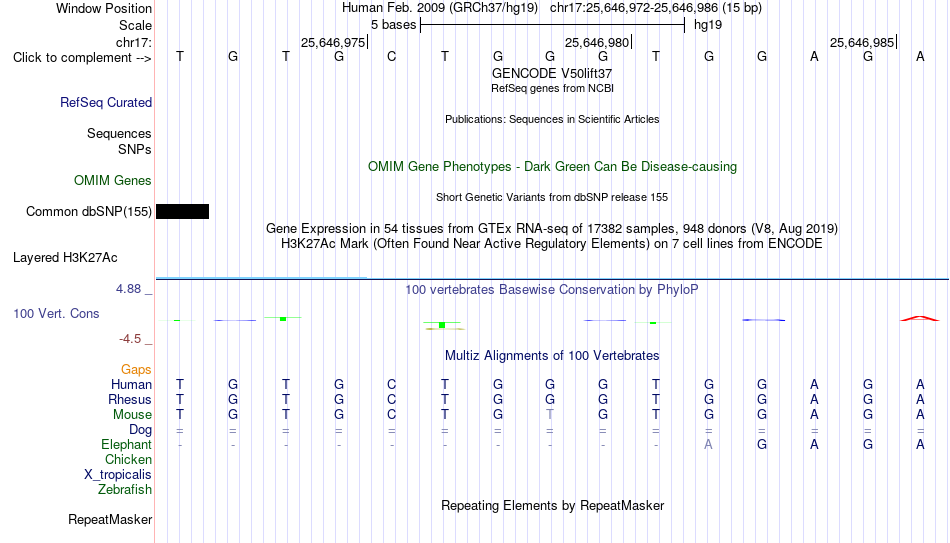Select the Elephant alignment row label
This screenshot has width=950, height=543.
[x=127, y=445]
